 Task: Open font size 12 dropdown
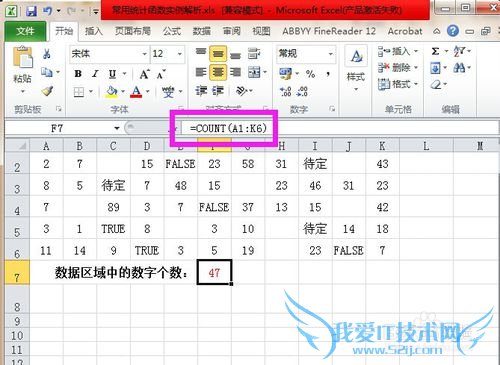click(x=180, y=54)
